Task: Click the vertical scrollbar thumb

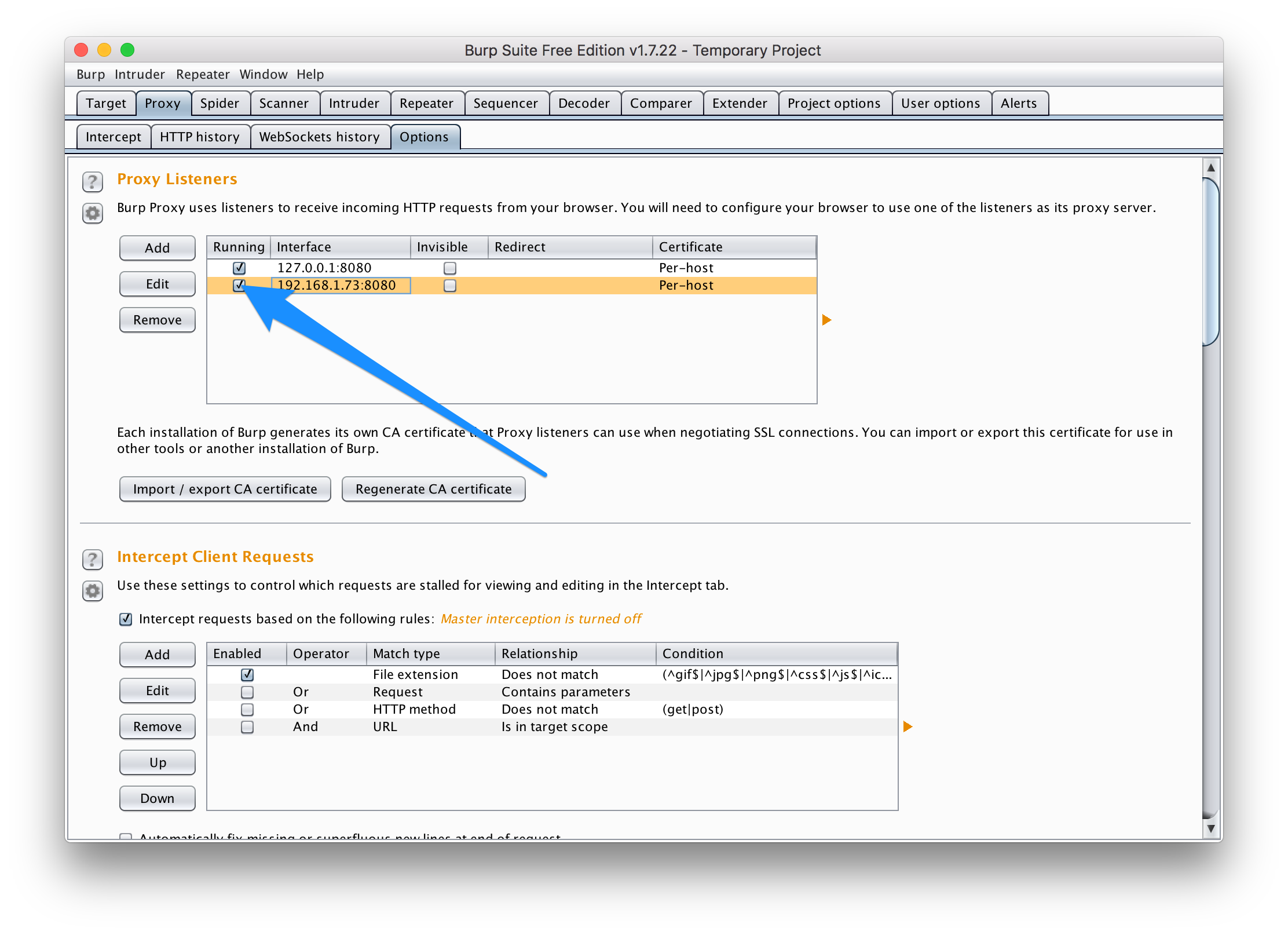Action: click(x=1211, y=261)
